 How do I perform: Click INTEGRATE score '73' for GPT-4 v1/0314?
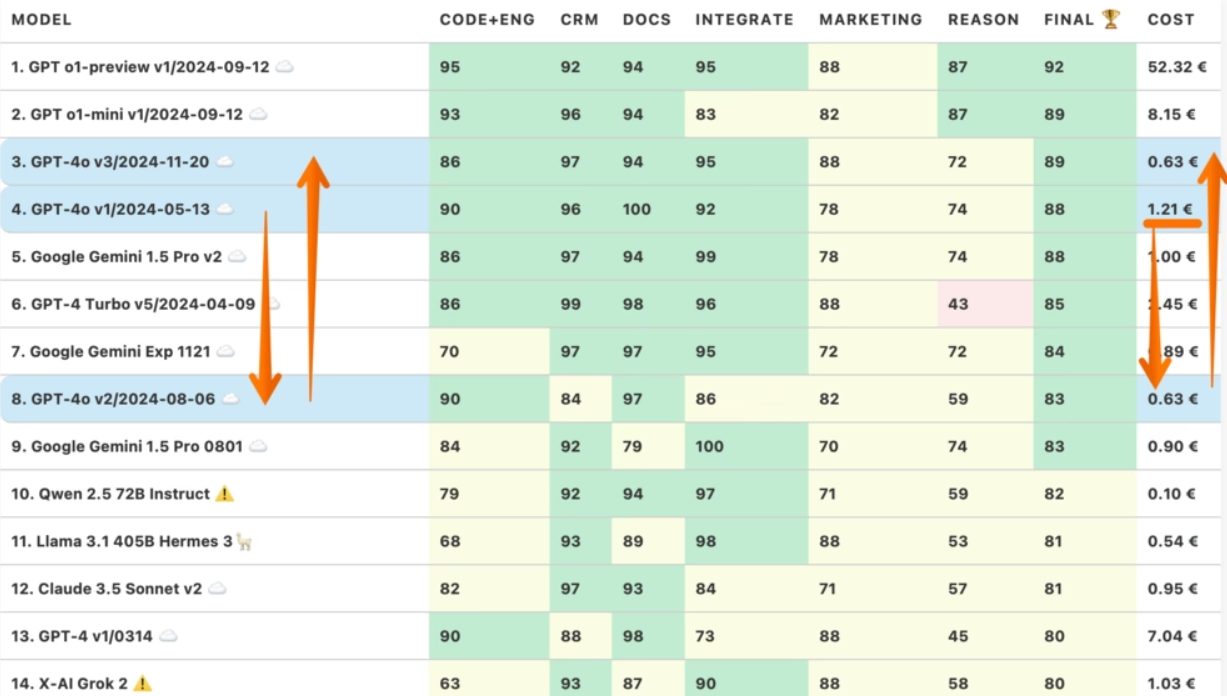click(705, 636)
